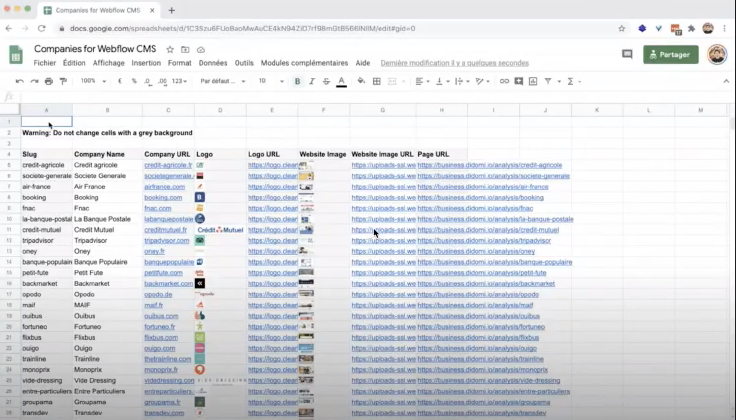
Task: Open the Insertion menu
Action: pyautogui.click(x=146, y=63)
